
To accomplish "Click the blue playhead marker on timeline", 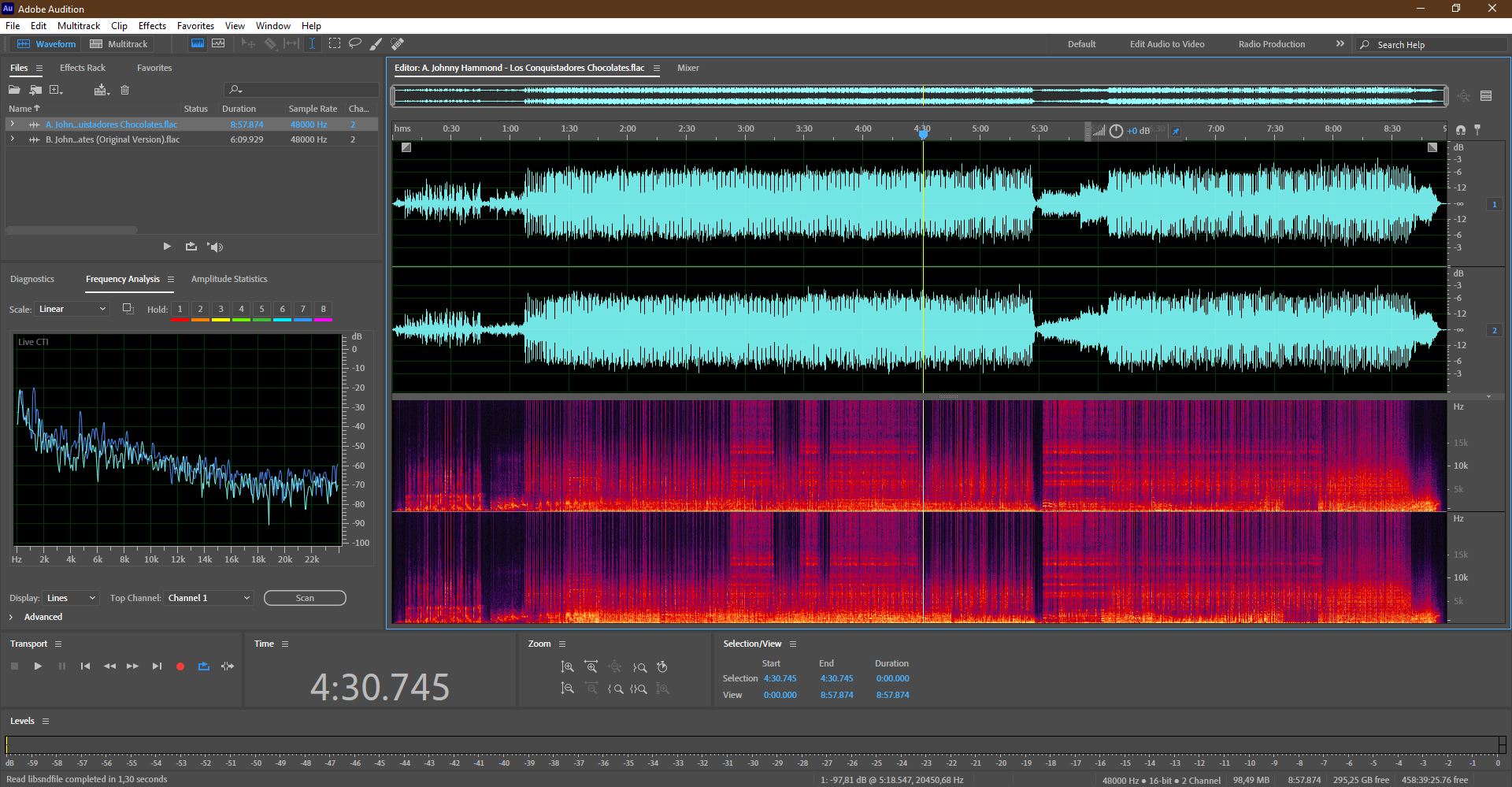I will (x=923, y=133).
